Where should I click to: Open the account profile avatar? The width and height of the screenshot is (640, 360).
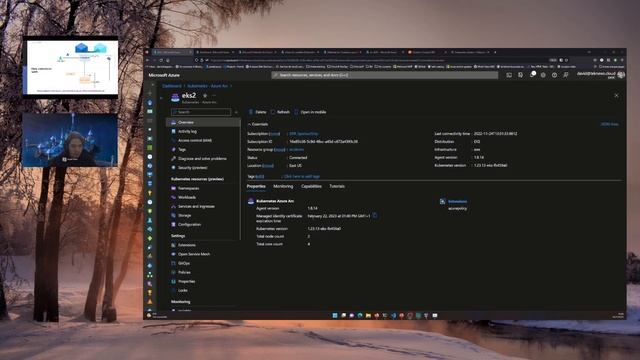(621, 75)
